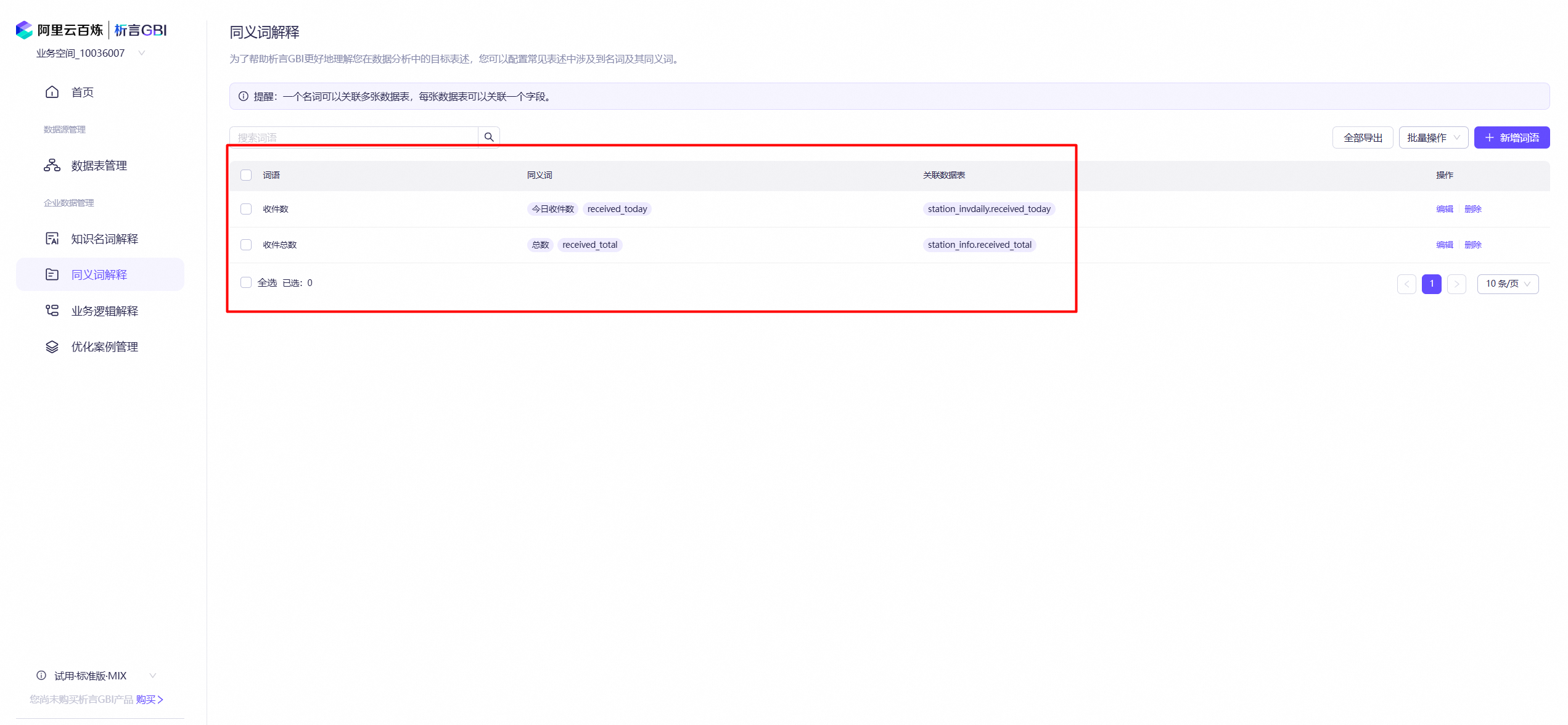Screen dimensions: 1568x725
Task: Click the 数据表管理 sidebar icon
Action: tap(52, 165)
